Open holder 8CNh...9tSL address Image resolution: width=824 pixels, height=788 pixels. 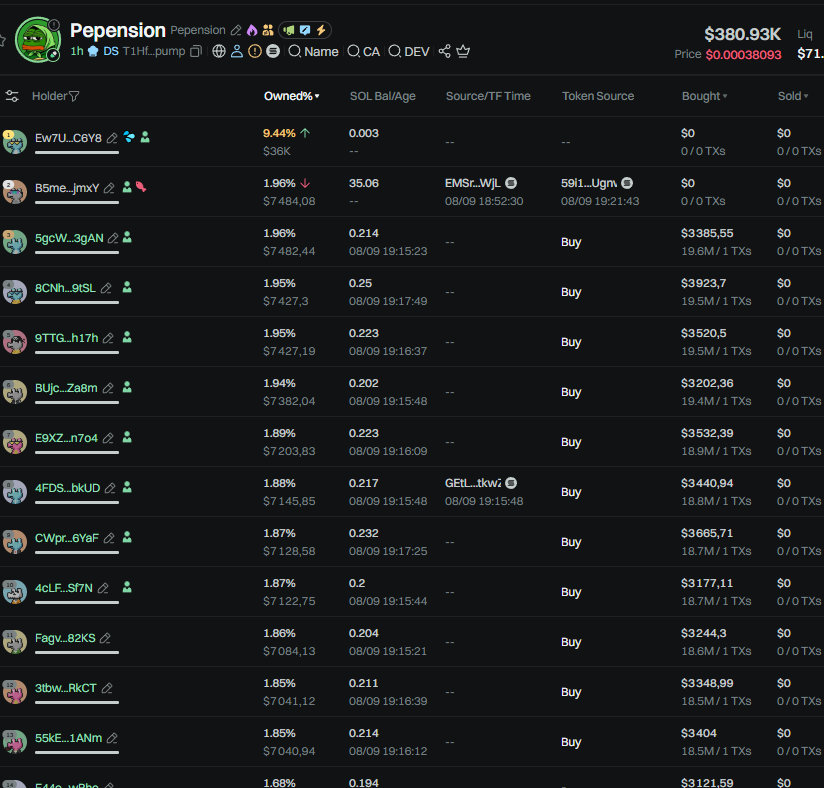pyautogui.click(x=66, y=288)
